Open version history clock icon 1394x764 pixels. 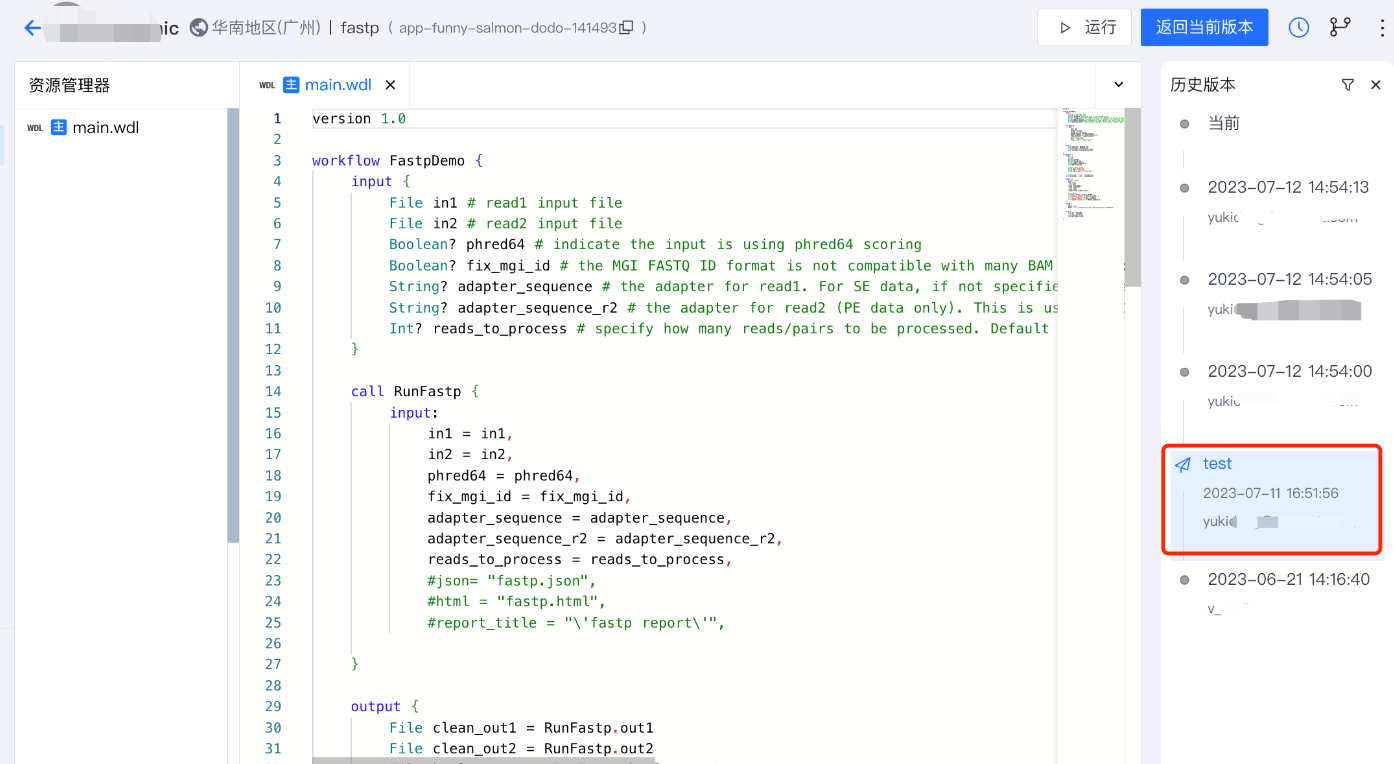click(x=1298, y=28)
